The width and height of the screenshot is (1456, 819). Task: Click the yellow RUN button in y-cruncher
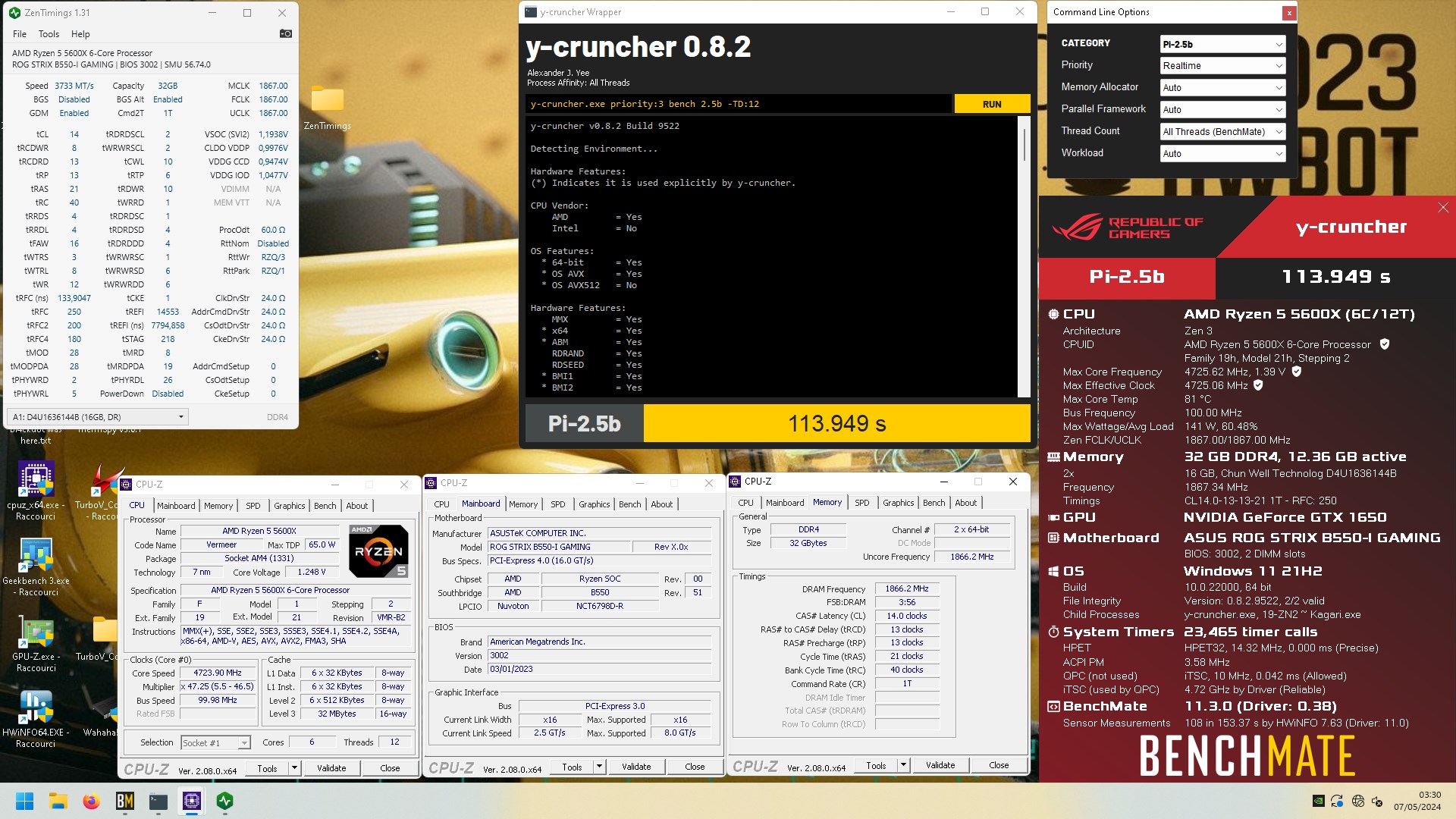[x=992, y=104]
